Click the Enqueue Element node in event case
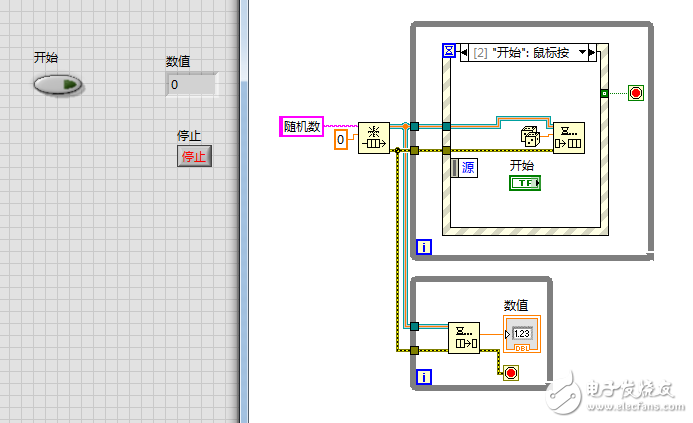 pyautogui.click(x=569, y=138)
